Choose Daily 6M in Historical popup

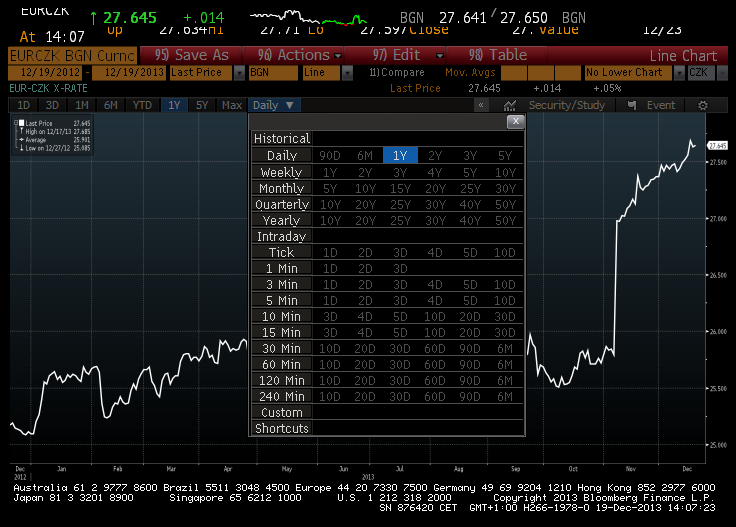coord(365,155)
